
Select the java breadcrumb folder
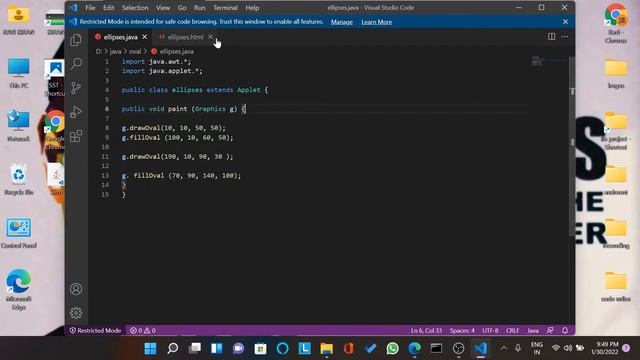(x=116, y=51)
